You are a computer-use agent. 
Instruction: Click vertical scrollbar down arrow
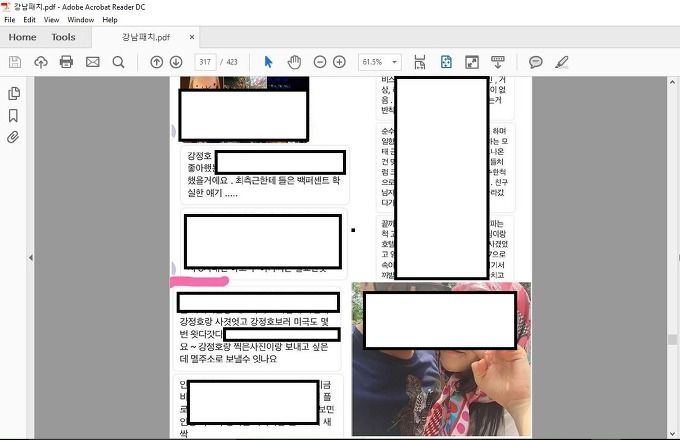coord(672,433)
